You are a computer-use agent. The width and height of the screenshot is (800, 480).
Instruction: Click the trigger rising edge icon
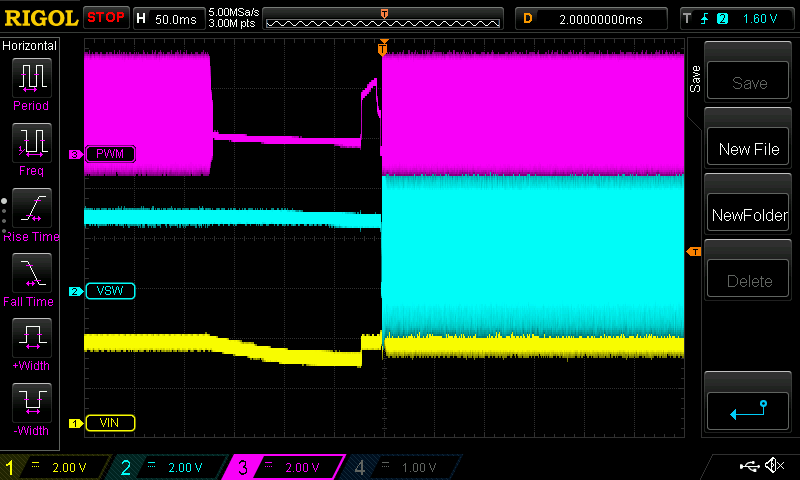click(705, 19)
